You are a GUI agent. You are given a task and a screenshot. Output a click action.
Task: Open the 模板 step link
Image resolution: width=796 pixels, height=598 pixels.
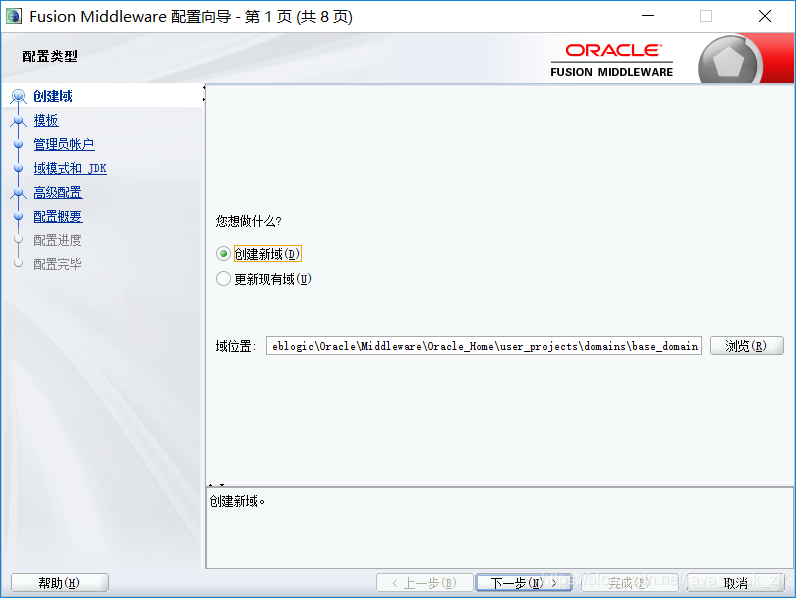[x=46, y=120]
